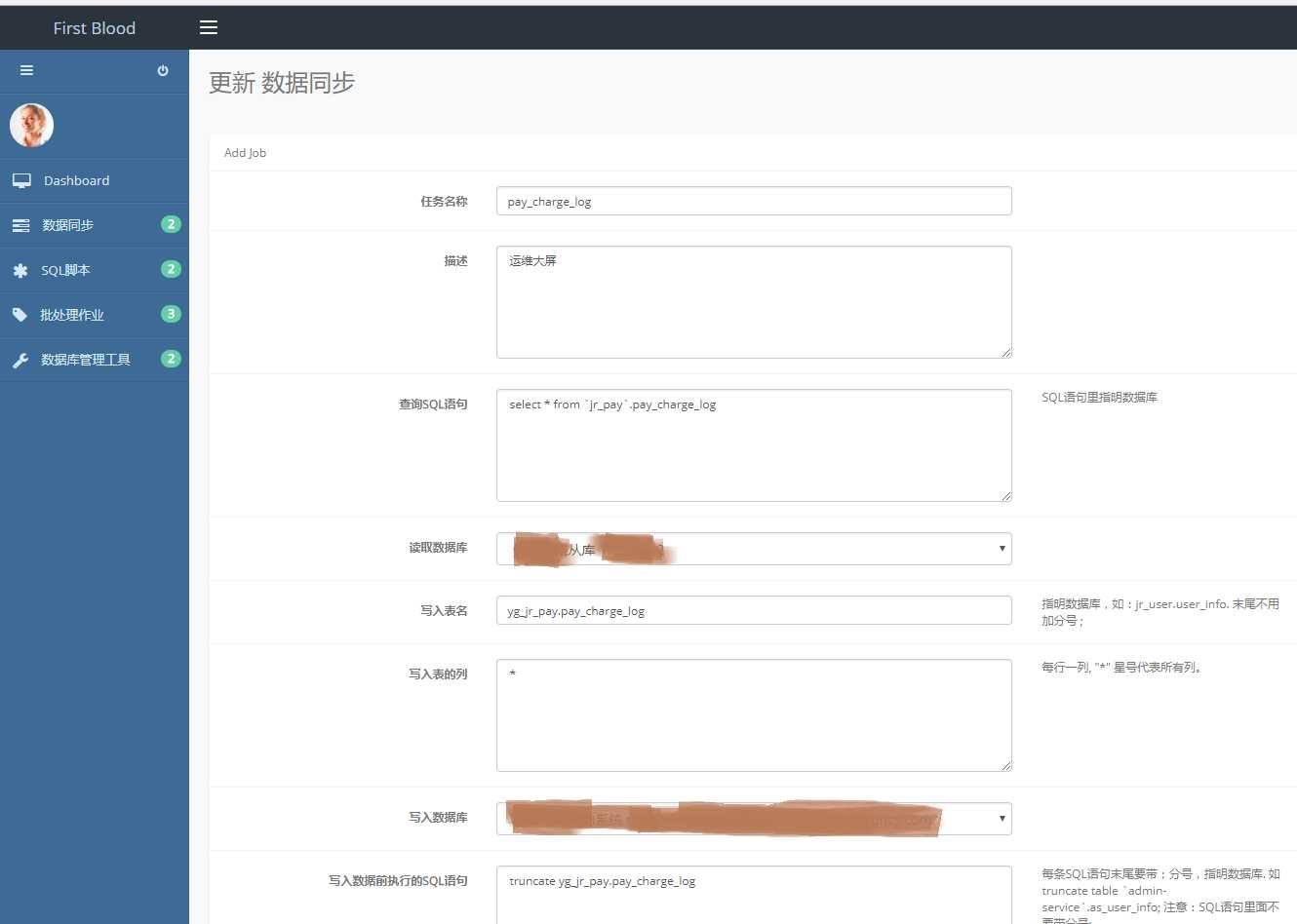Click the badge count on 数据库管理工具

click(171, 359)
